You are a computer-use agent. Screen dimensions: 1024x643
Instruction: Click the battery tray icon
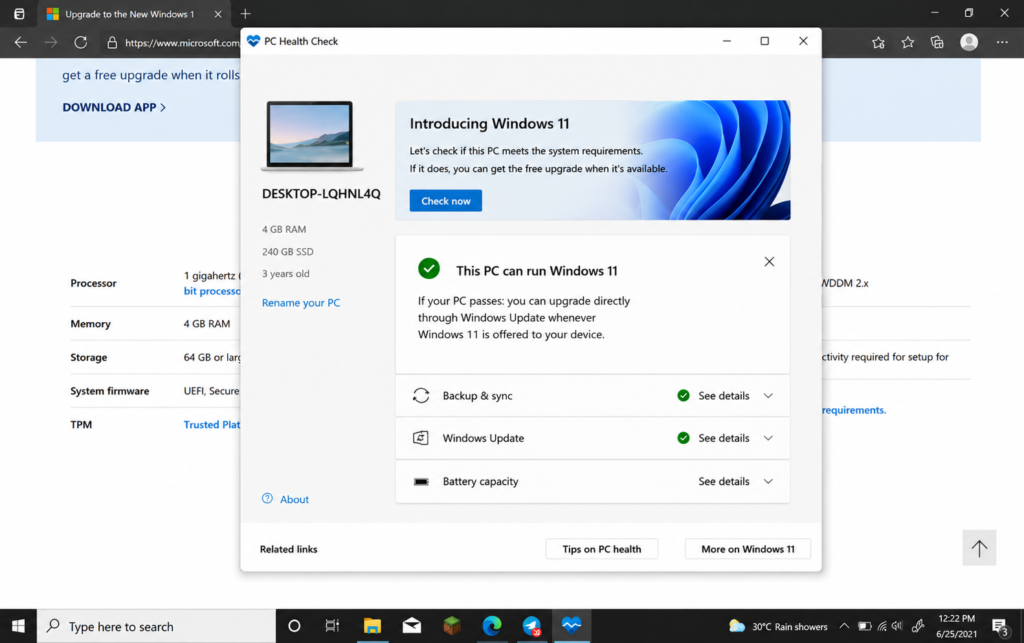pyautogui.click(x=865, y=626)
